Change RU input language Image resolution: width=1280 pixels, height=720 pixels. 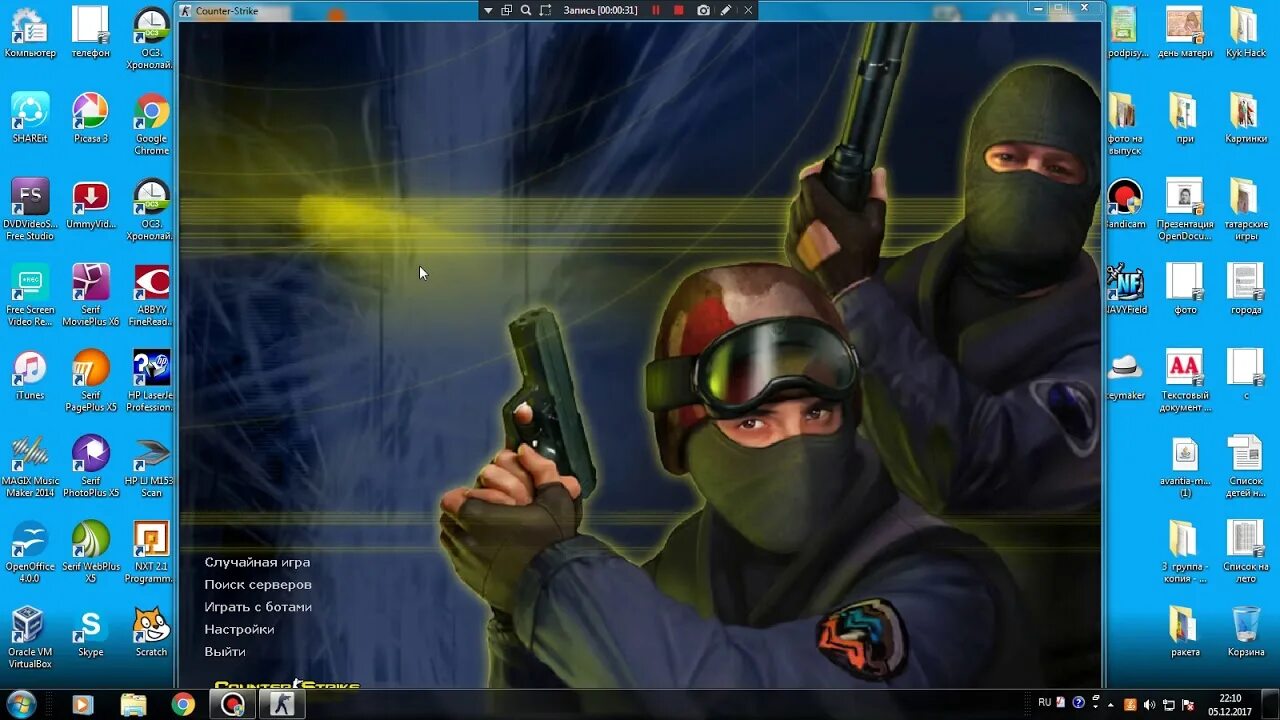pos(1044,703)
